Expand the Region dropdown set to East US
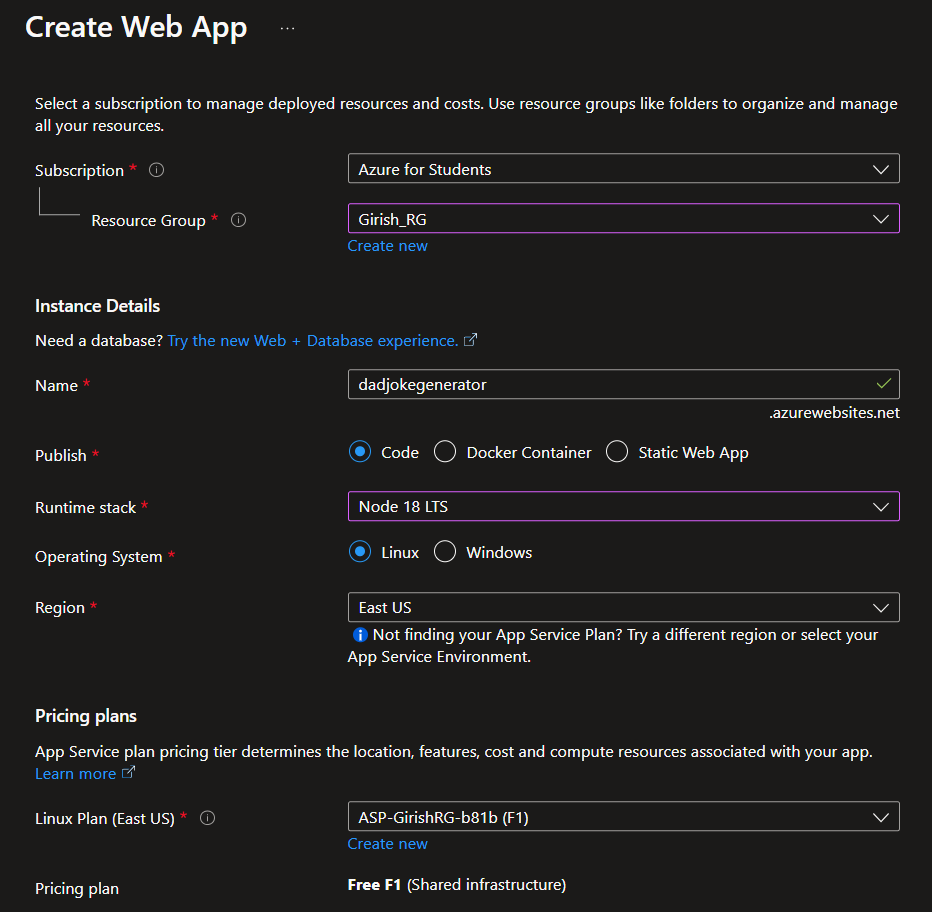Image resolution: width=932 pixels, height=912 pixels. point(623,607)
